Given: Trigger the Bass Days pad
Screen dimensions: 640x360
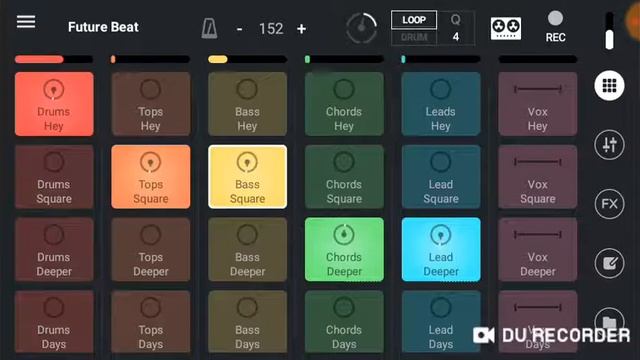Looking at the screenshot, I should click(247, 322).
